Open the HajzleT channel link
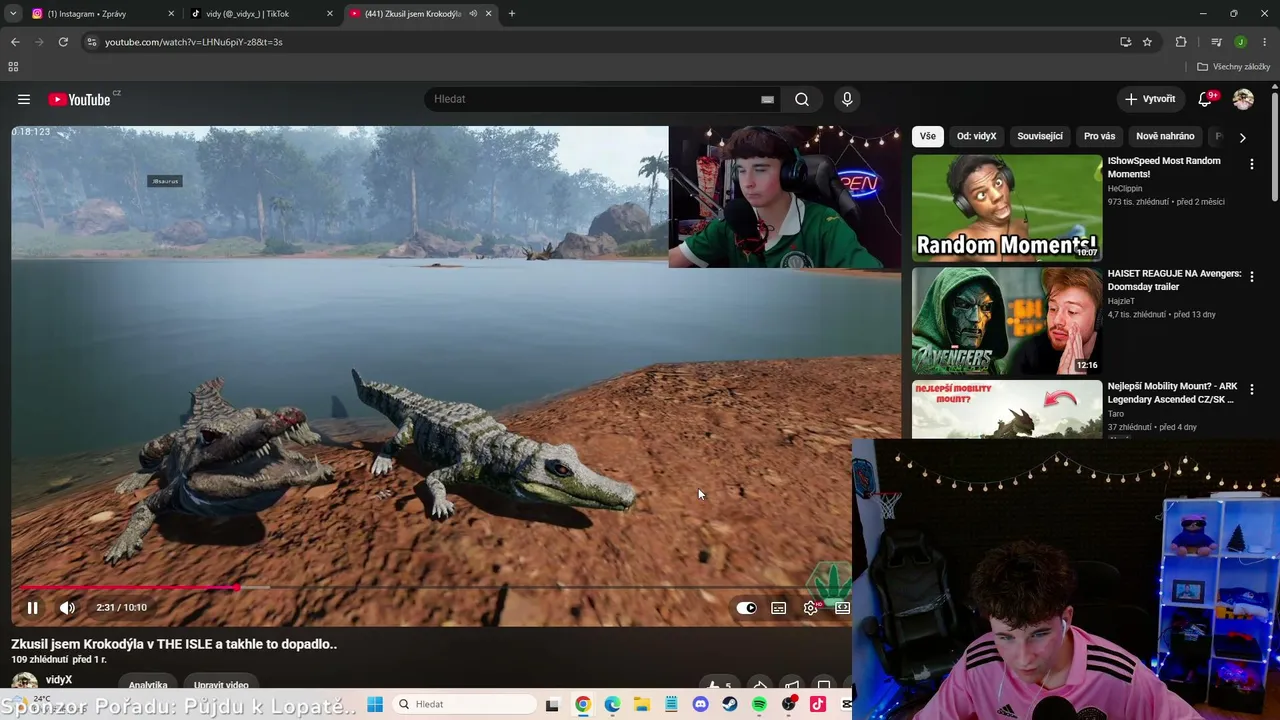Image resolution: width=1280 pixels, height=720 pixels. [1121, 301]
